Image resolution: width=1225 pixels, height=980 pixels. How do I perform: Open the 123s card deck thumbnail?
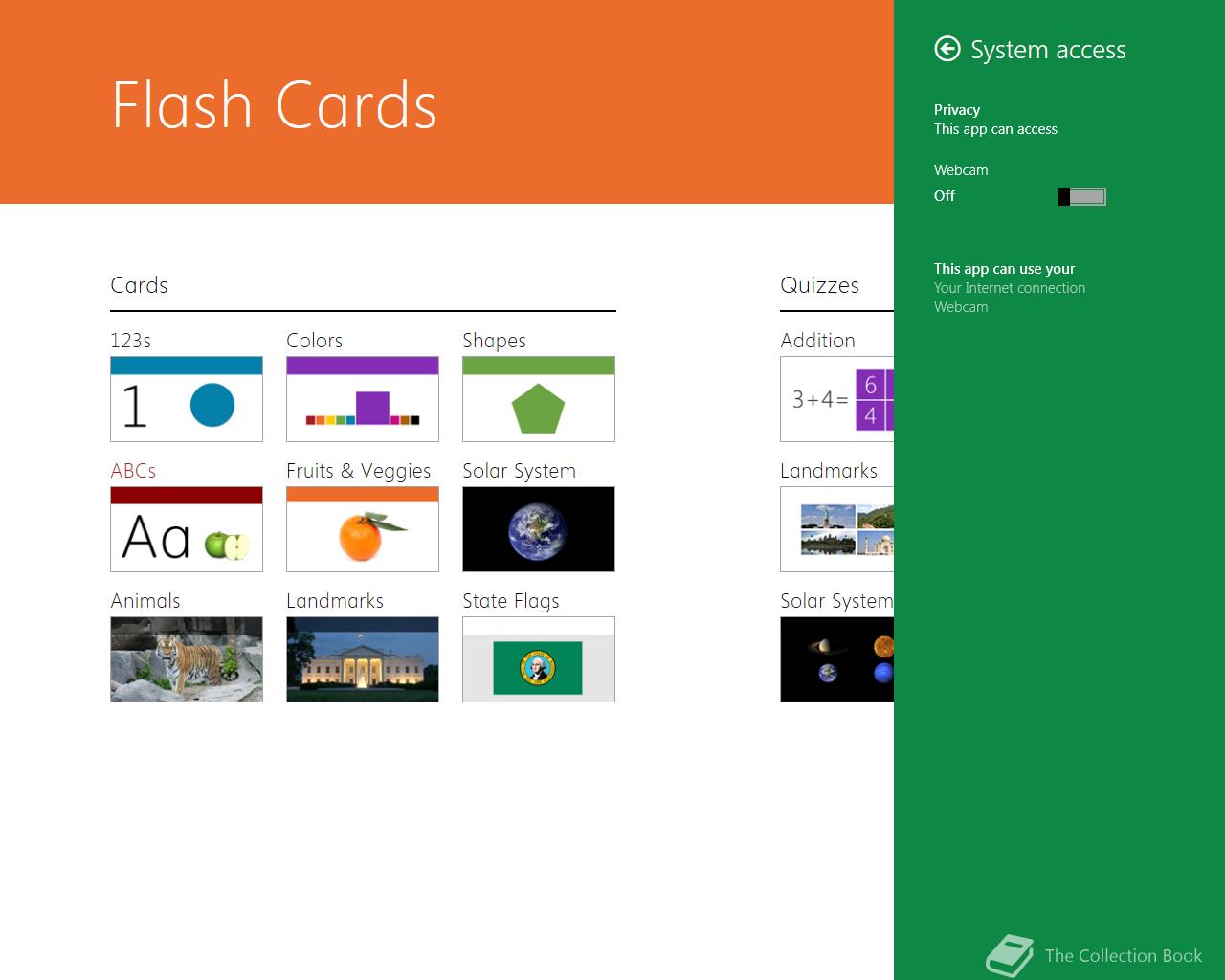[187, 399]
